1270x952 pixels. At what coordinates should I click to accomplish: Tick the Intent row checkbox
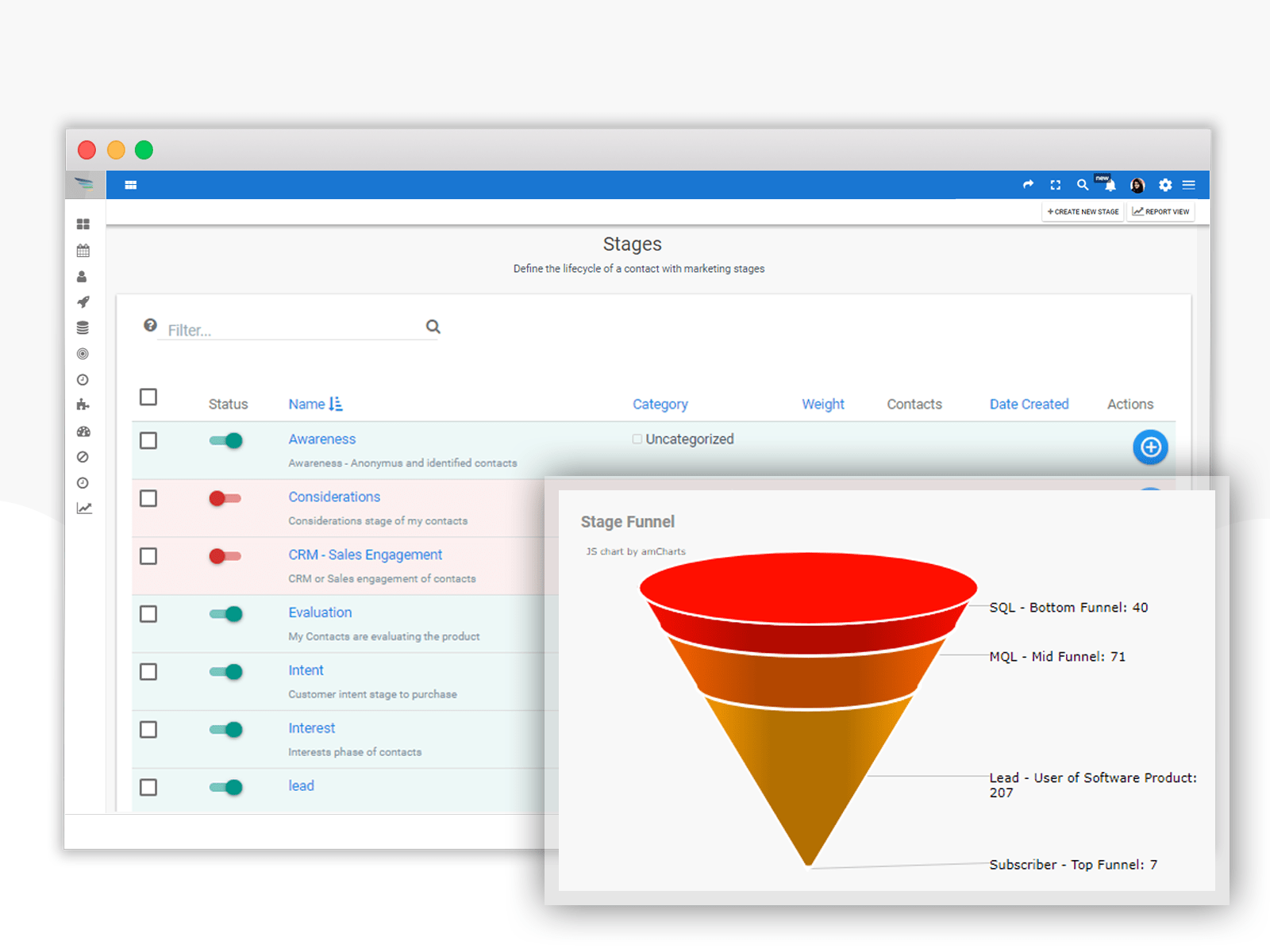pos(148,672)
